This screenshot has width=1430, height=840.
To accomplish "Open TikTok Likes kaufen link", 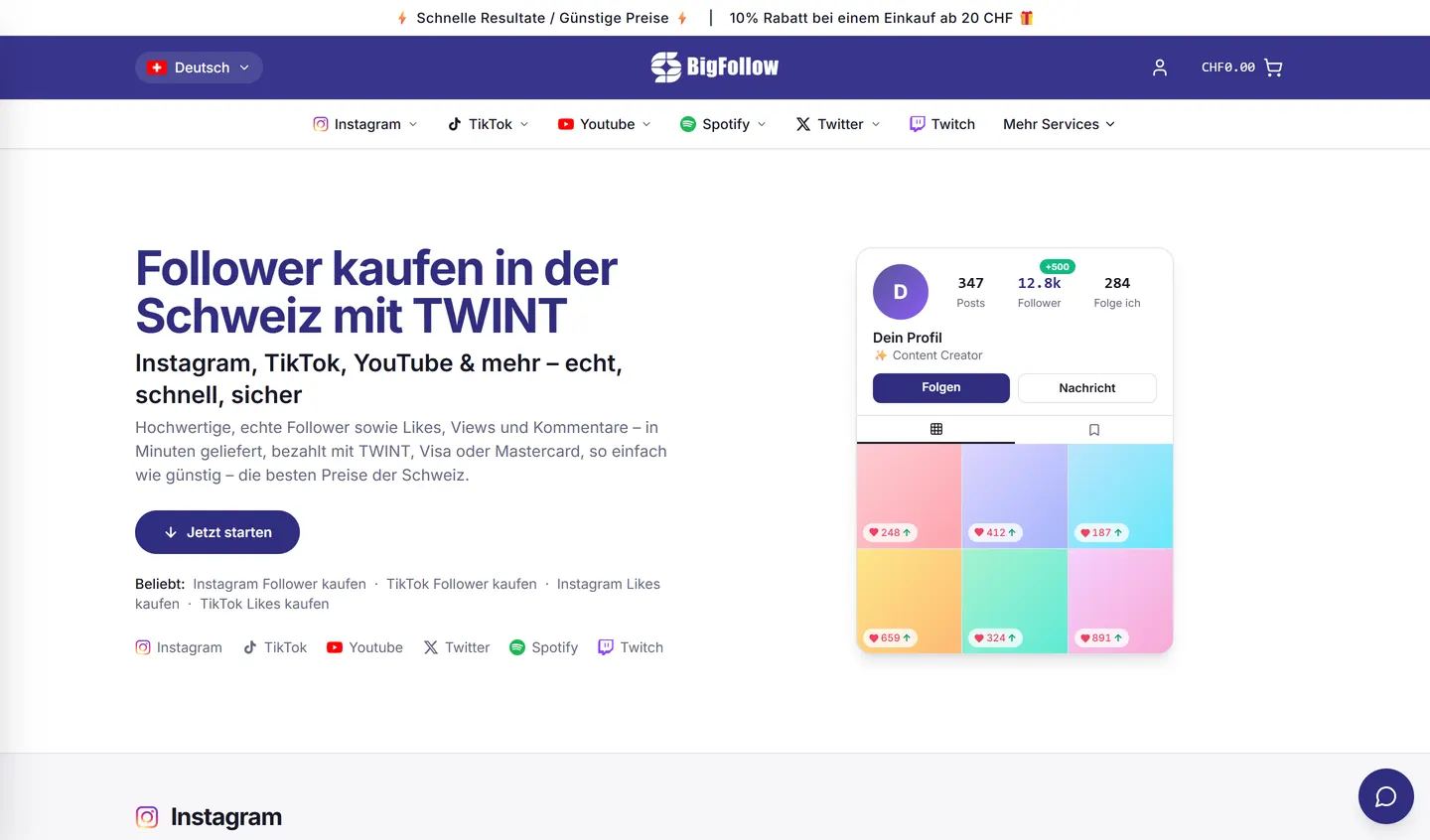I will pos(264,604).
